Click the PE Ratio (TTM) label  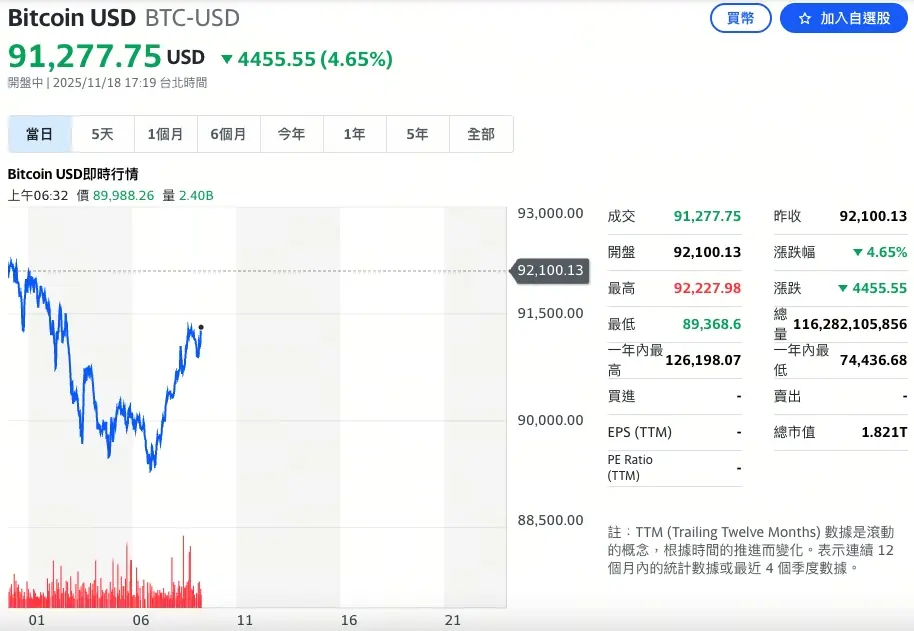click(x=630, y=467)
